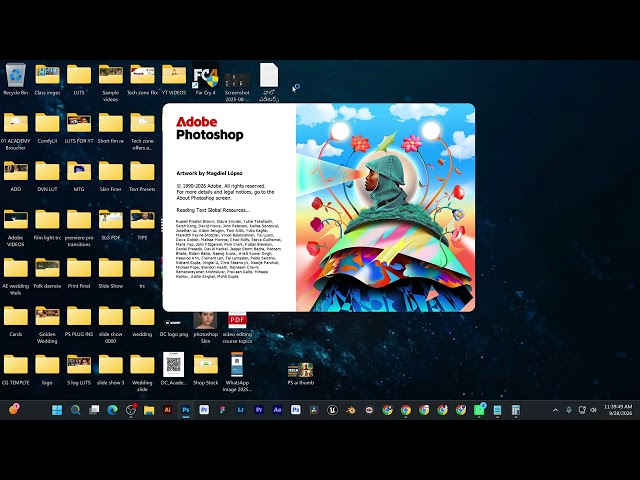Click the microphone tray icon

(x=569, y=410)
